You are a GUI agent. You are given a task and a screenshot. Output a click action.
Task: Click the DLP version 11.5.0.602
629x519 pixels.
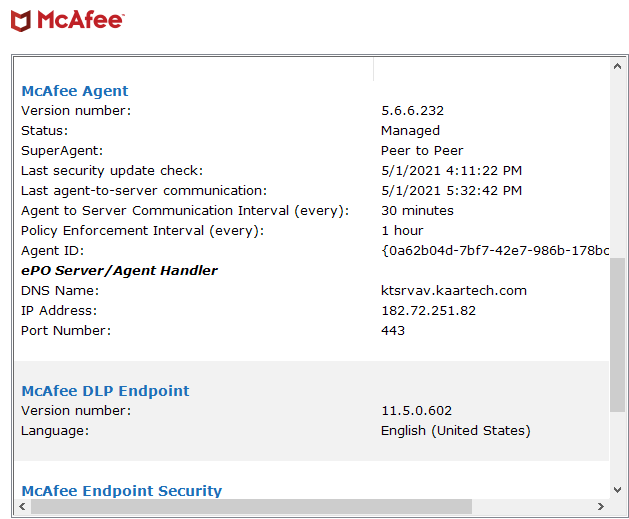tap(416, 411)
